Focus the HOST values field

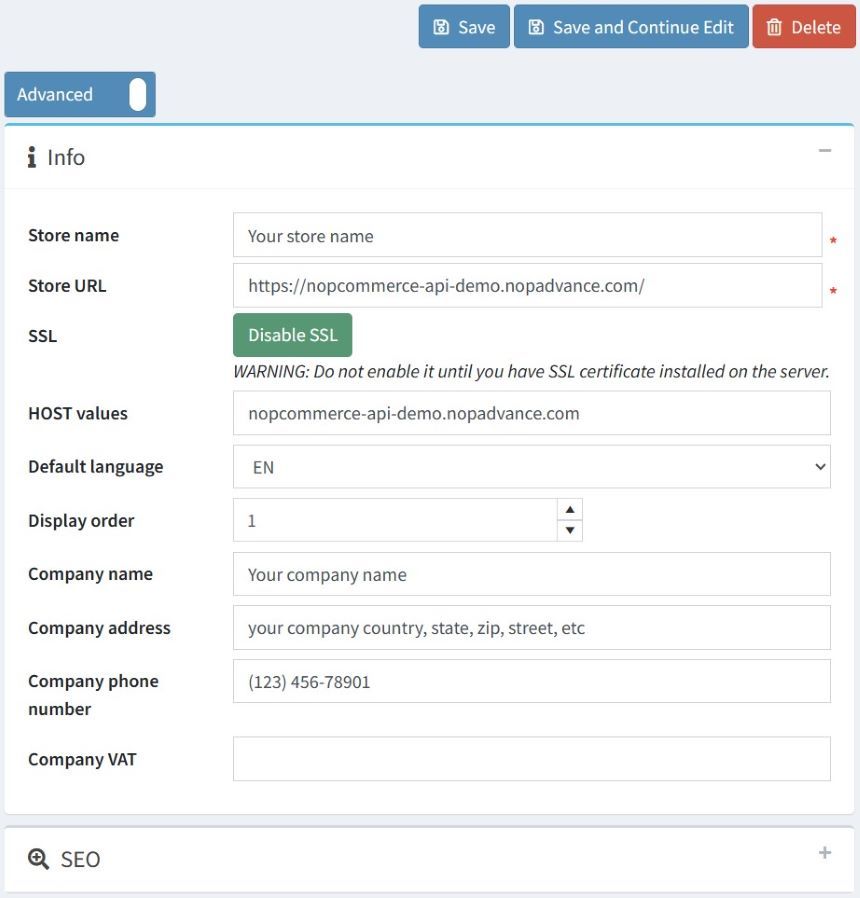531,413
